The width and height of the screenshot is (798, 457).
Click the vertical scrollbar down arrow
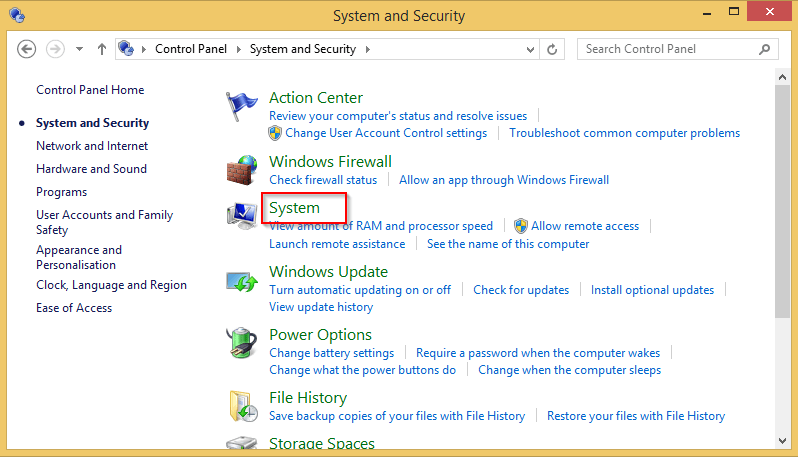click(x=782, y=440)
